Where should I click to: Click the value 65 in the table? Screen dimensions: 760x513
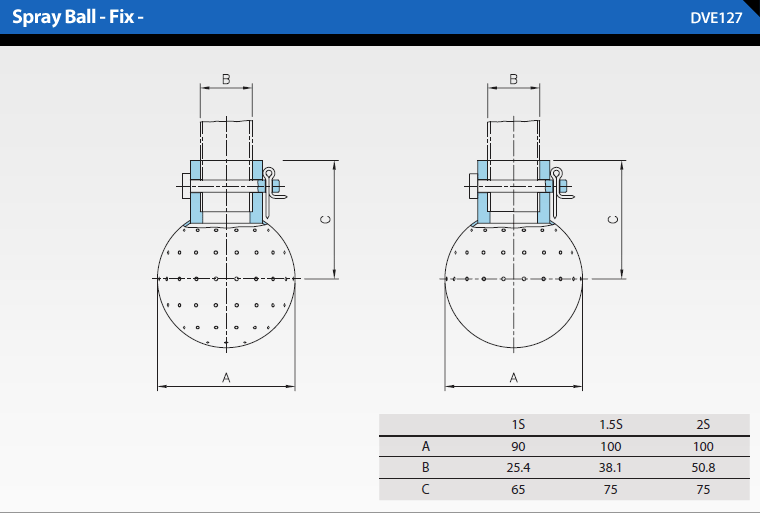(518, 489)
